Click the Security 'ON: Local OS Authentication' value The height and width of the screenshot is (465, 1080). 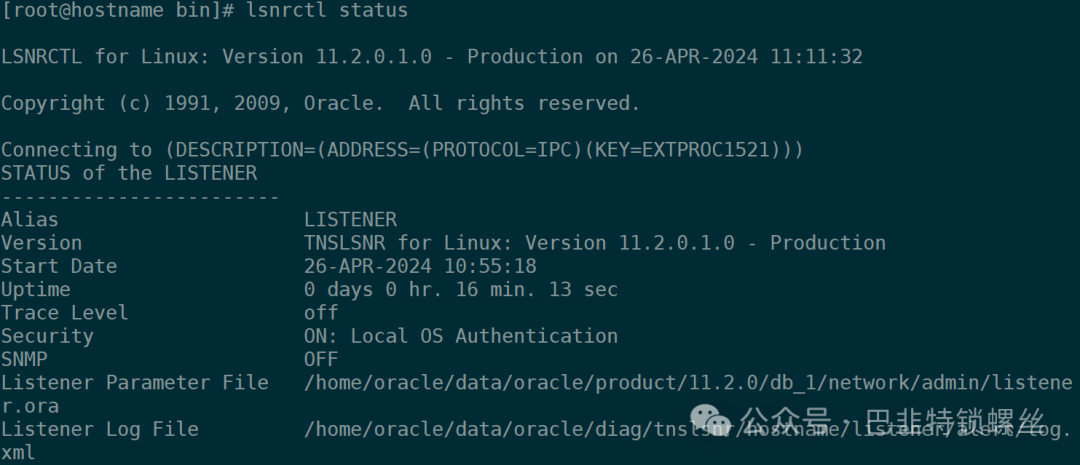click(461, 336)
